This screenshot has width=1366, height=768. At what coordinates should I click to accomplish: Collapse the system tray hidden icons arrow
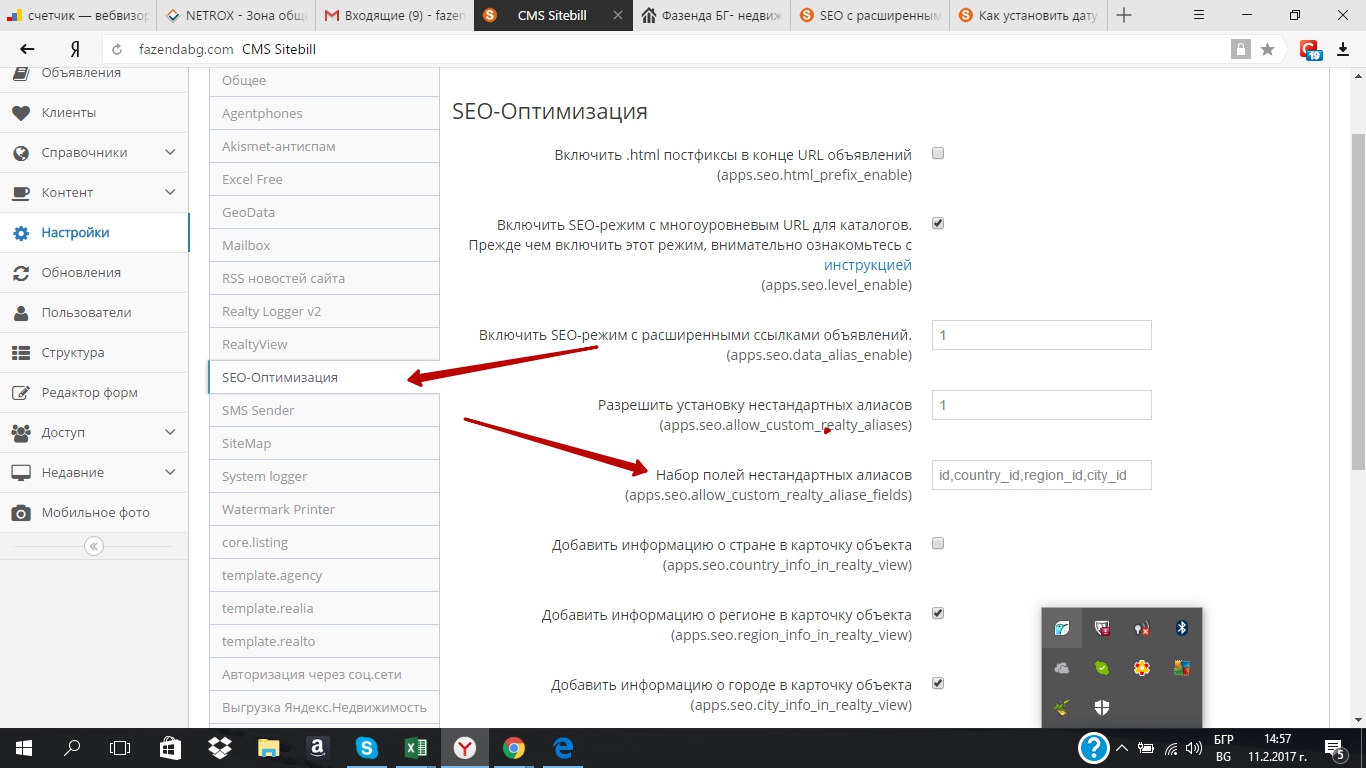click(1122, 747)
